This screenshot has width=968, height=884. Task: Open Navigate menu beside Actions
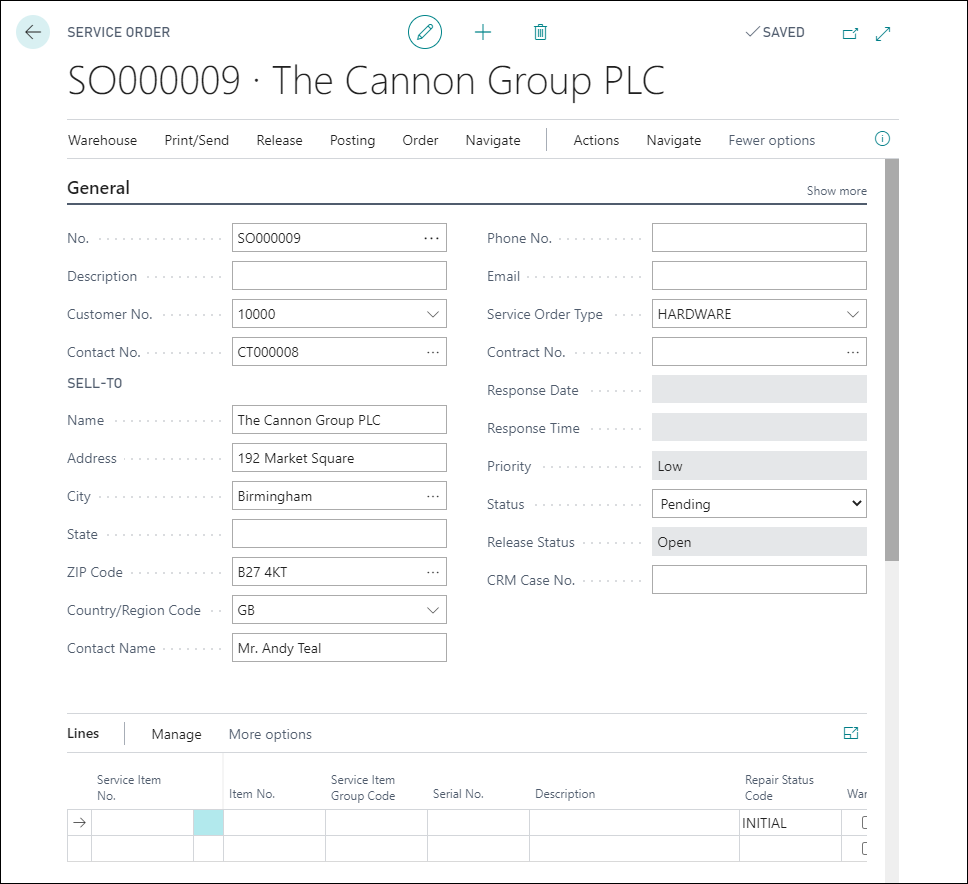(674, 140)
